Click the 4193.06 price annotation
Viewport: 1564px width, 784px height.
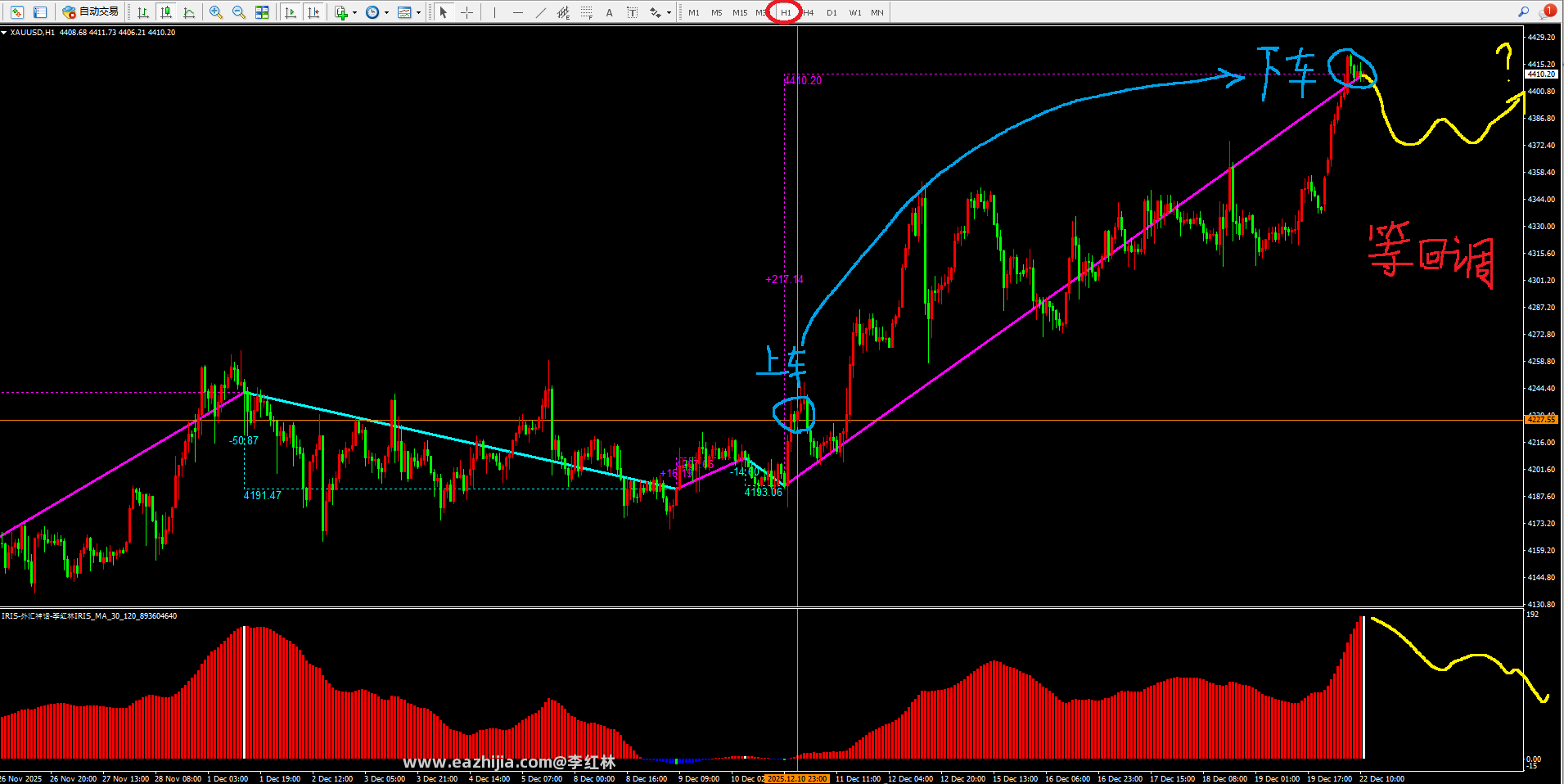tap(763, 492)
